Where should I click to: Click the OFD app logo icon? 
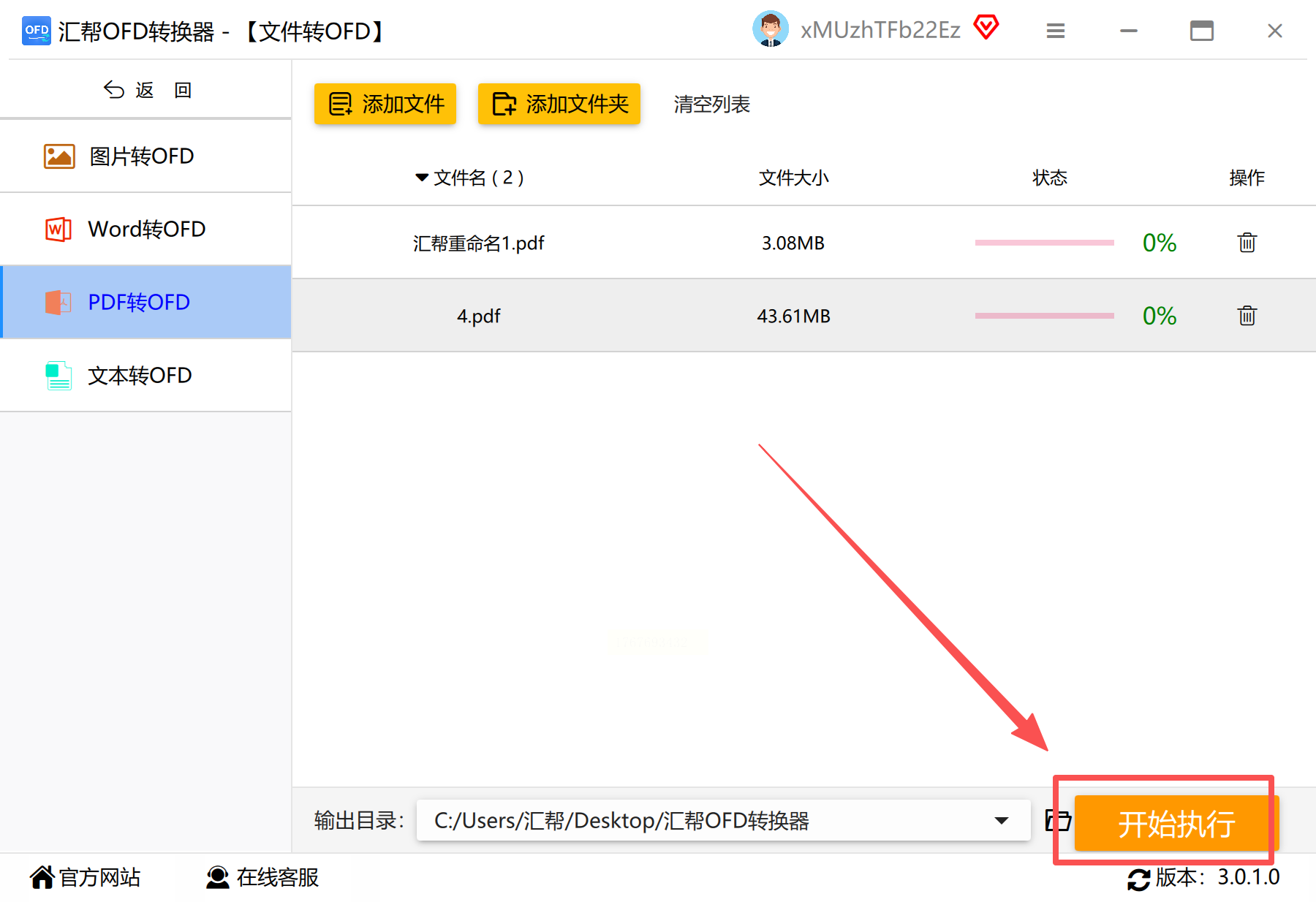[37, 31]
